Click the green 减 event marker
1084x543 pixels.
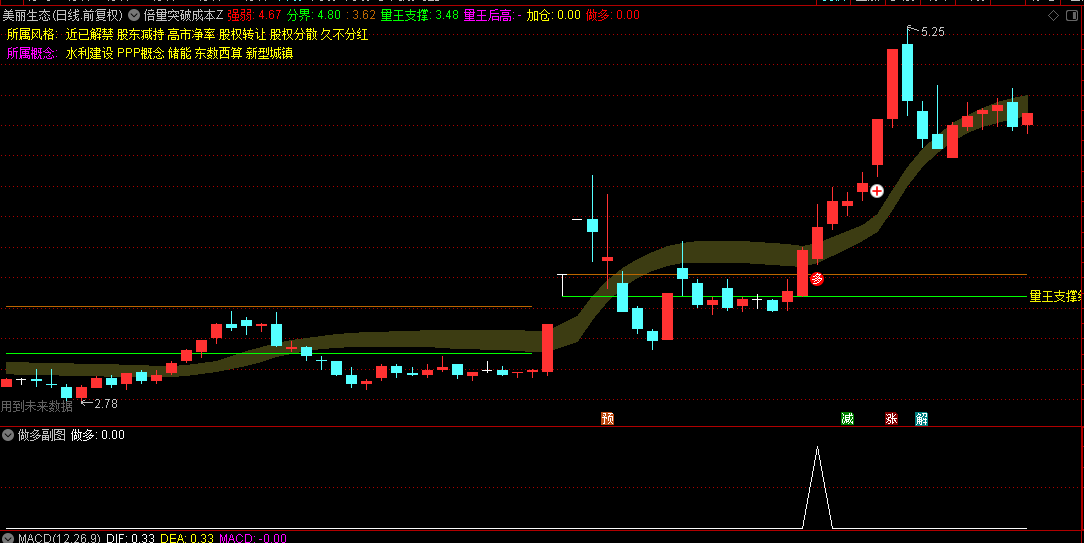(848, 418)
